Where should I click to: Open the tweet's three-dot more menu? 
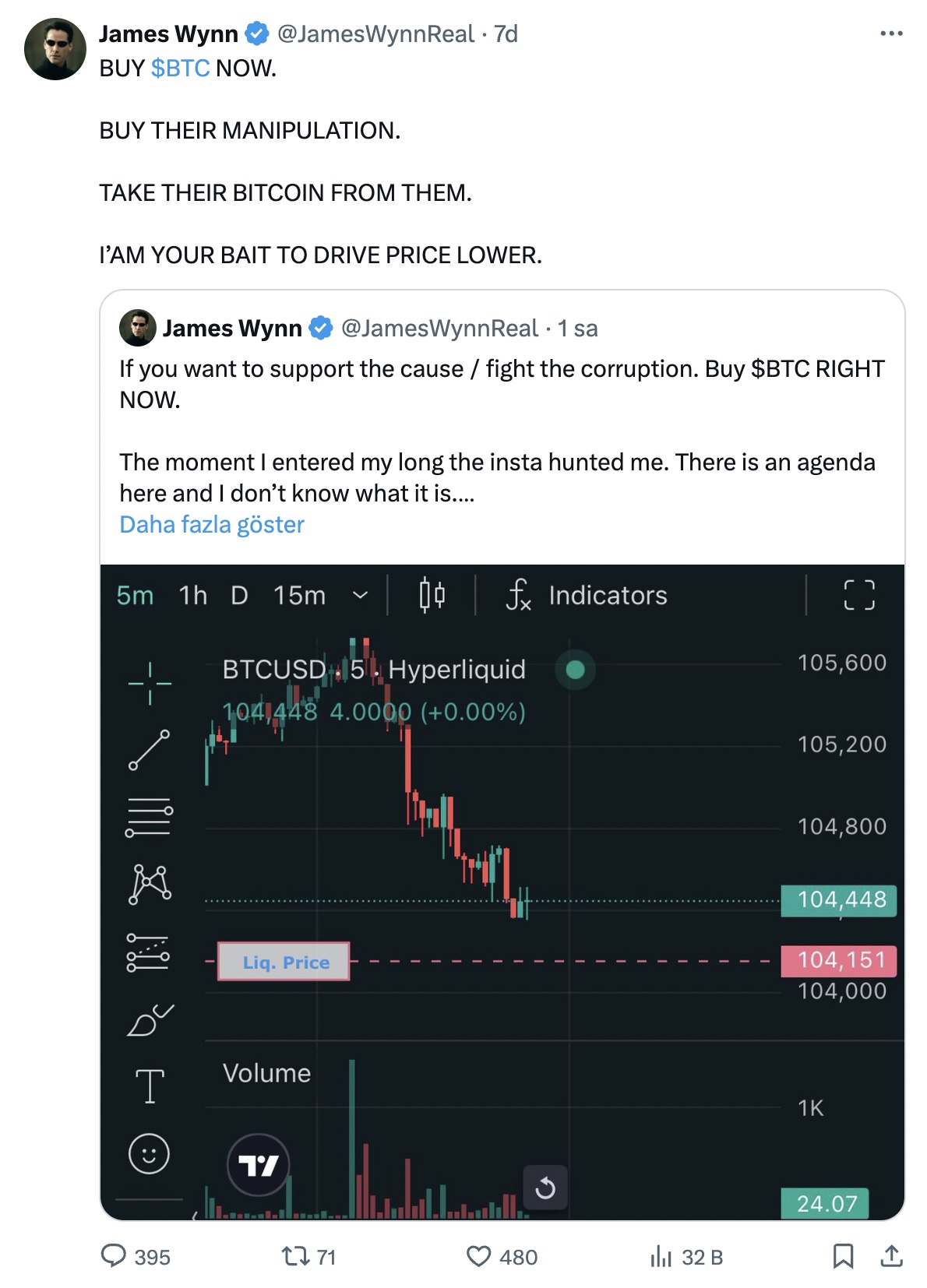pyautogui.click(x=891, y=33)
